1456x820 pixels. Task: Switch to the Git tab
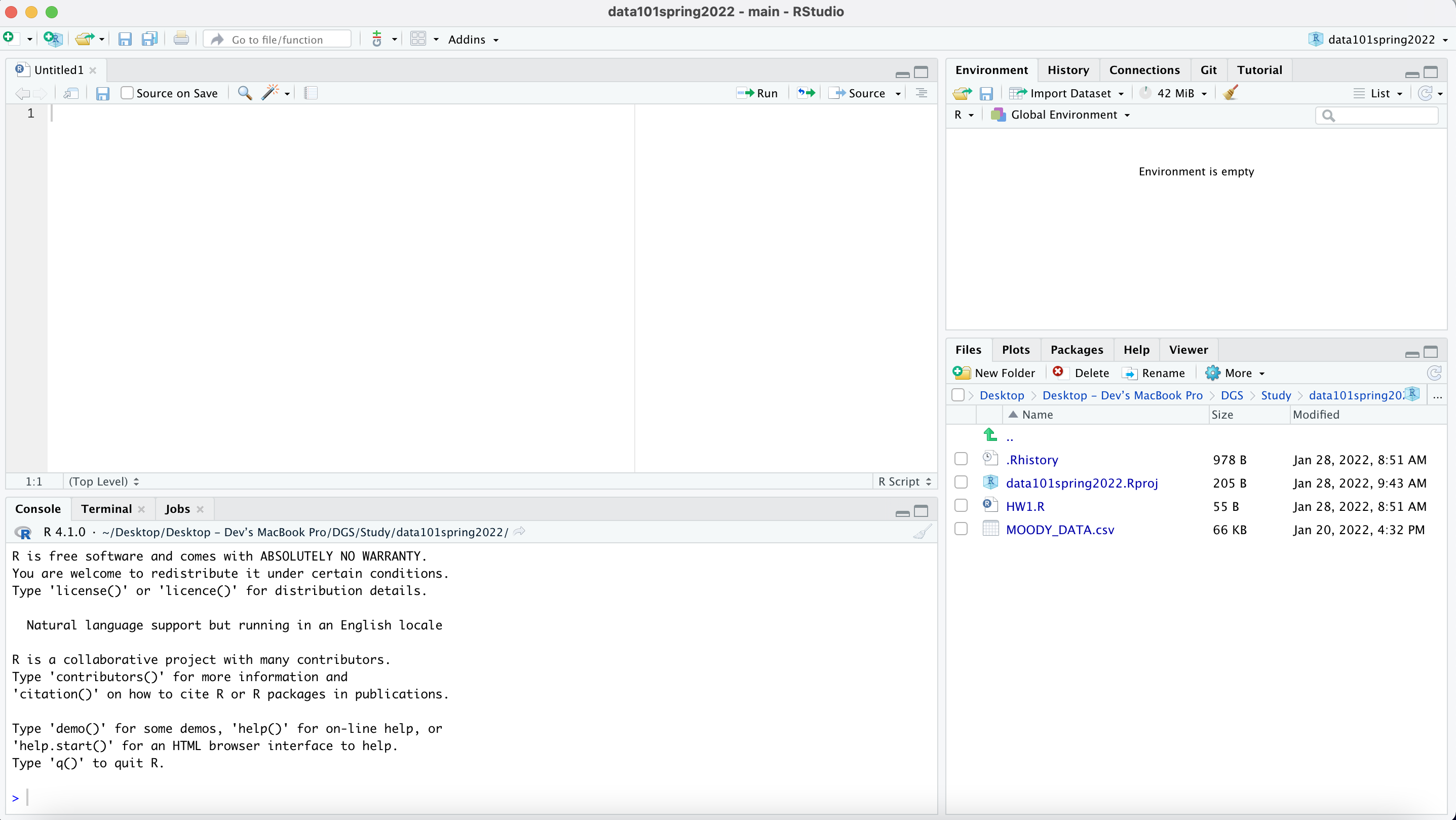[1208, 70]
